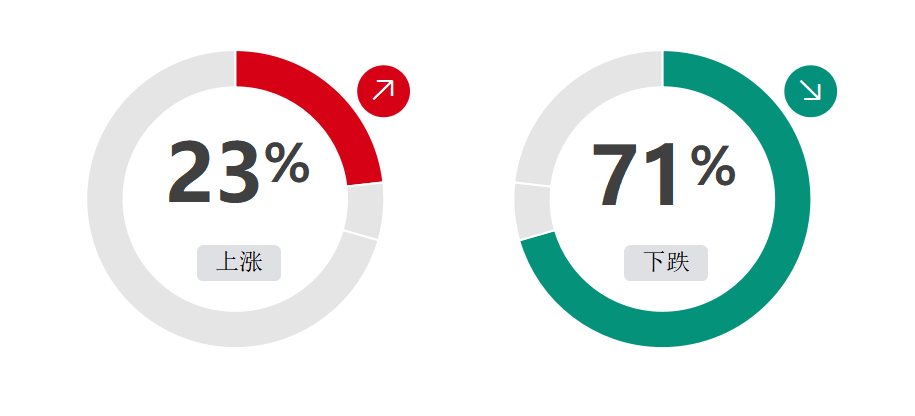
Task: Click the white arrow inside the red circle
Action: pos(383,90)
